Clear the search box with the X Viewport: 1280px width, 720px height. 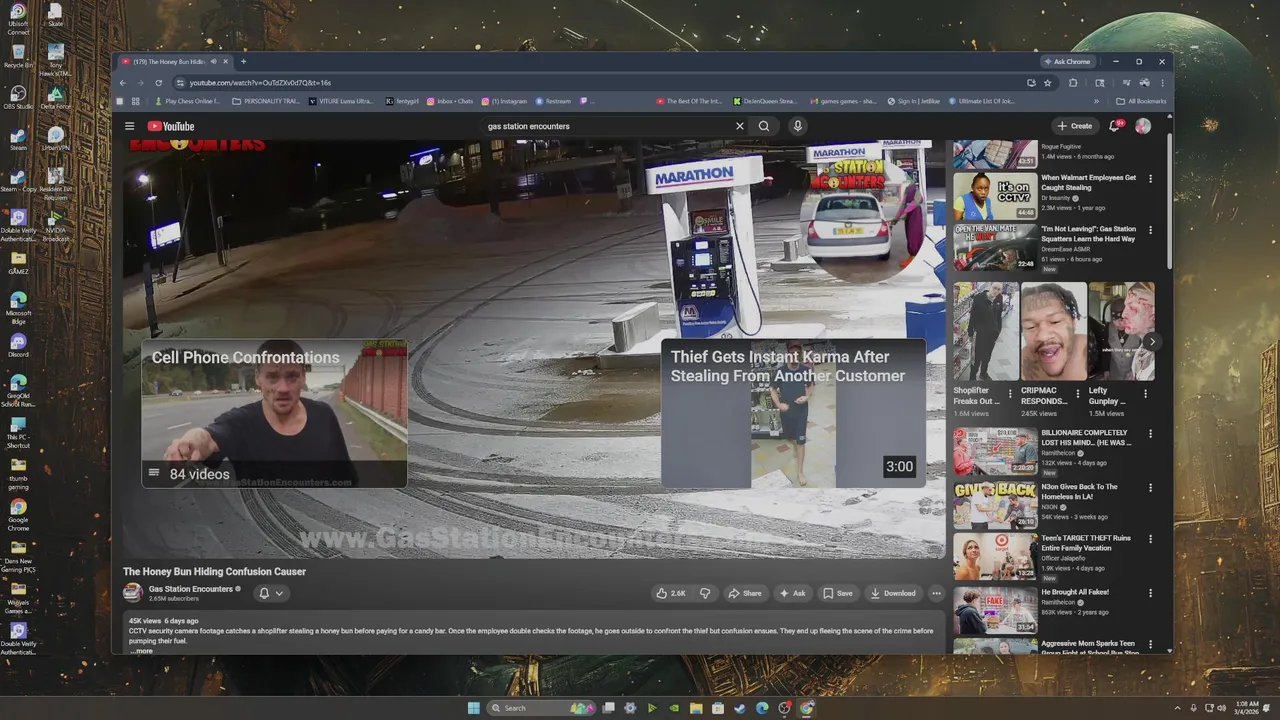click(x=740, y=126)
